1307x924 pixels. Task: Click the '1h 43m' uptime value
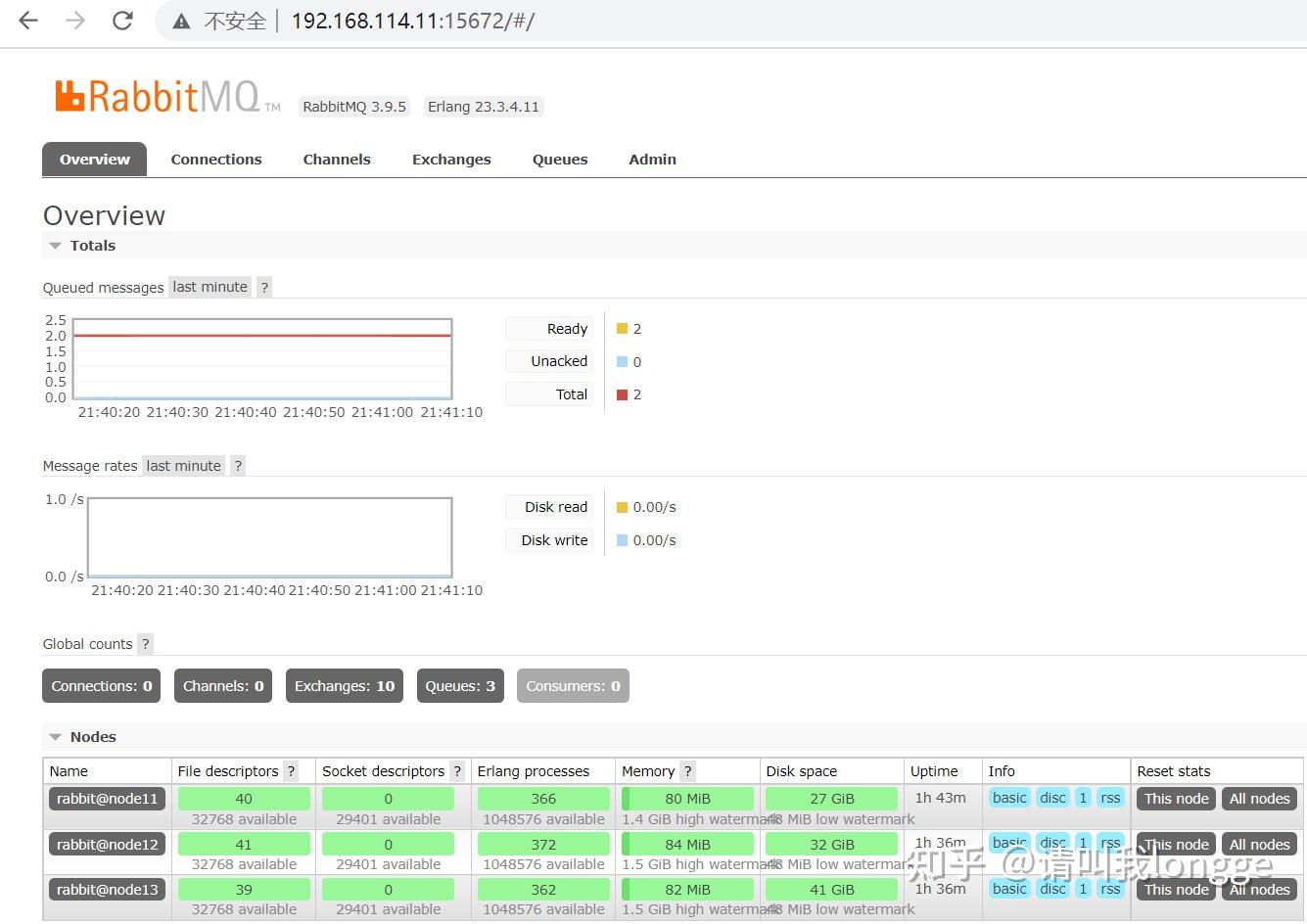tap(941, 798)
